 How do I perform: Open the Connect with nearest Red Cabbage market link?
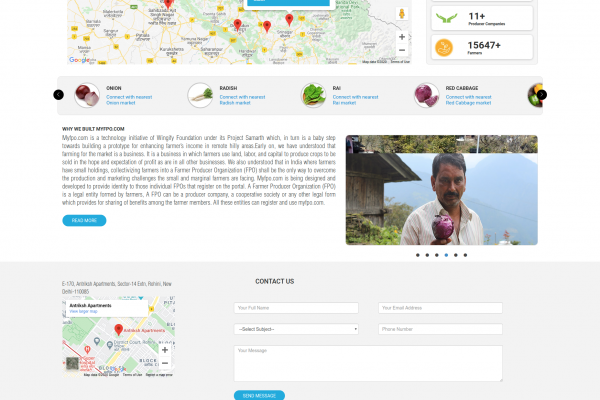[x=468, y=100]
